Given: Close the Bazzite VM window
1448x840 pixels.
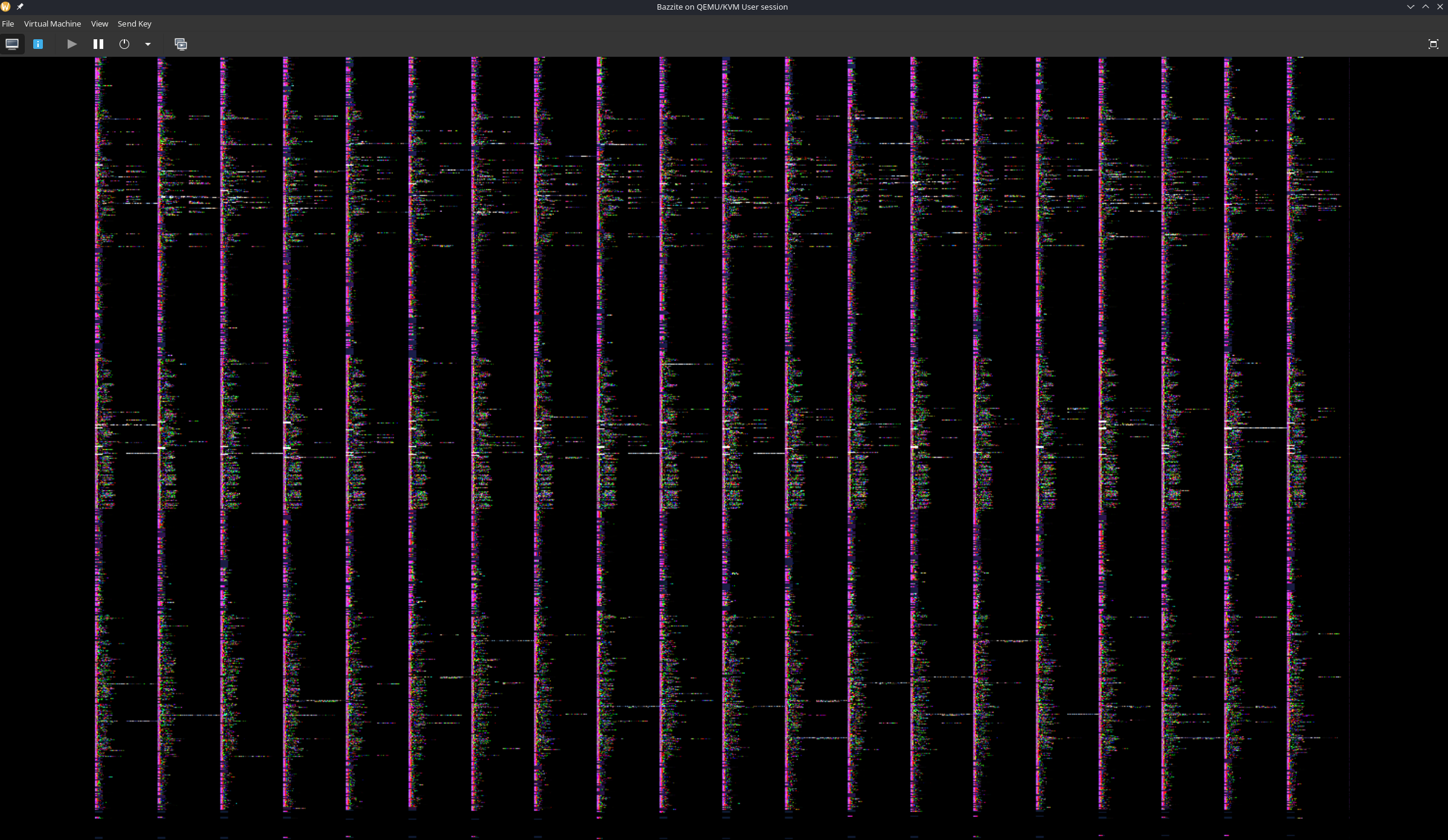Looking at the screenshot, I should 1440,7.
